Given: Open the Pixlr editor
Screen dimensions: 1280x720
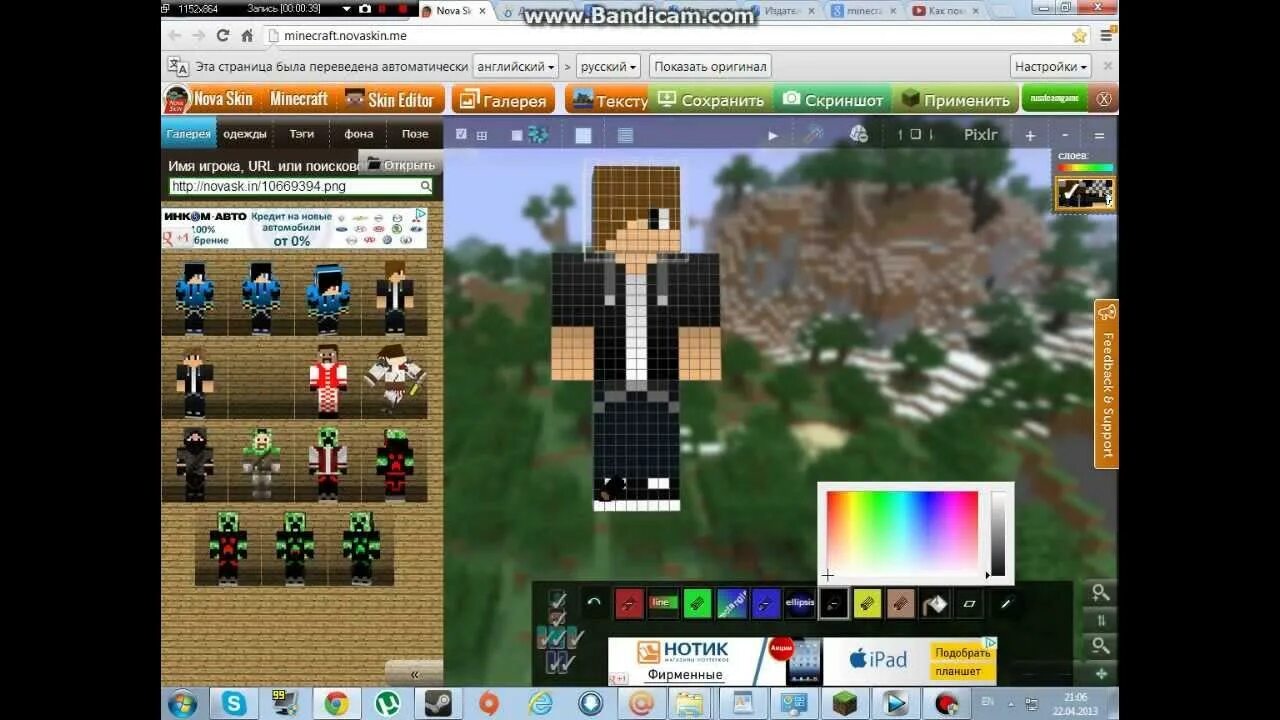Looking at the screenshot, I should pyautogui.click(x=980, y=134).
